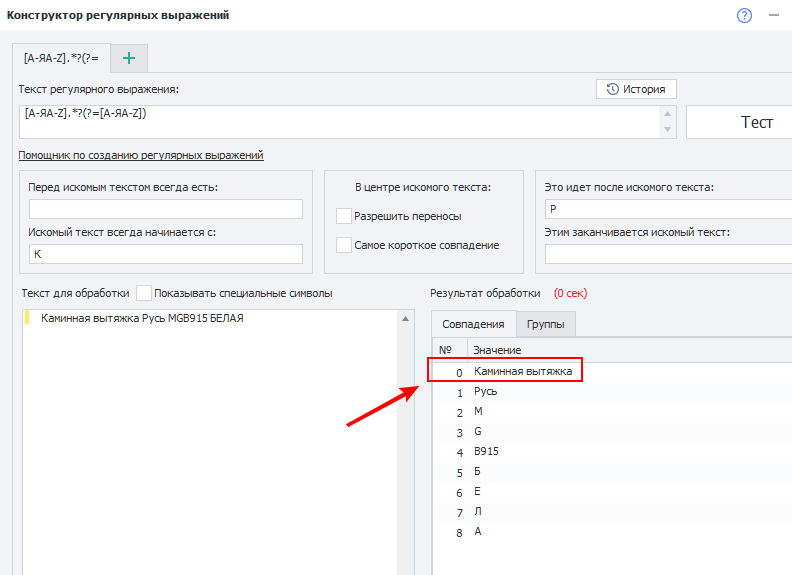Minimize the regex constructor window
This screenshot has height=575, width=792.
click(x=774, y=15)
